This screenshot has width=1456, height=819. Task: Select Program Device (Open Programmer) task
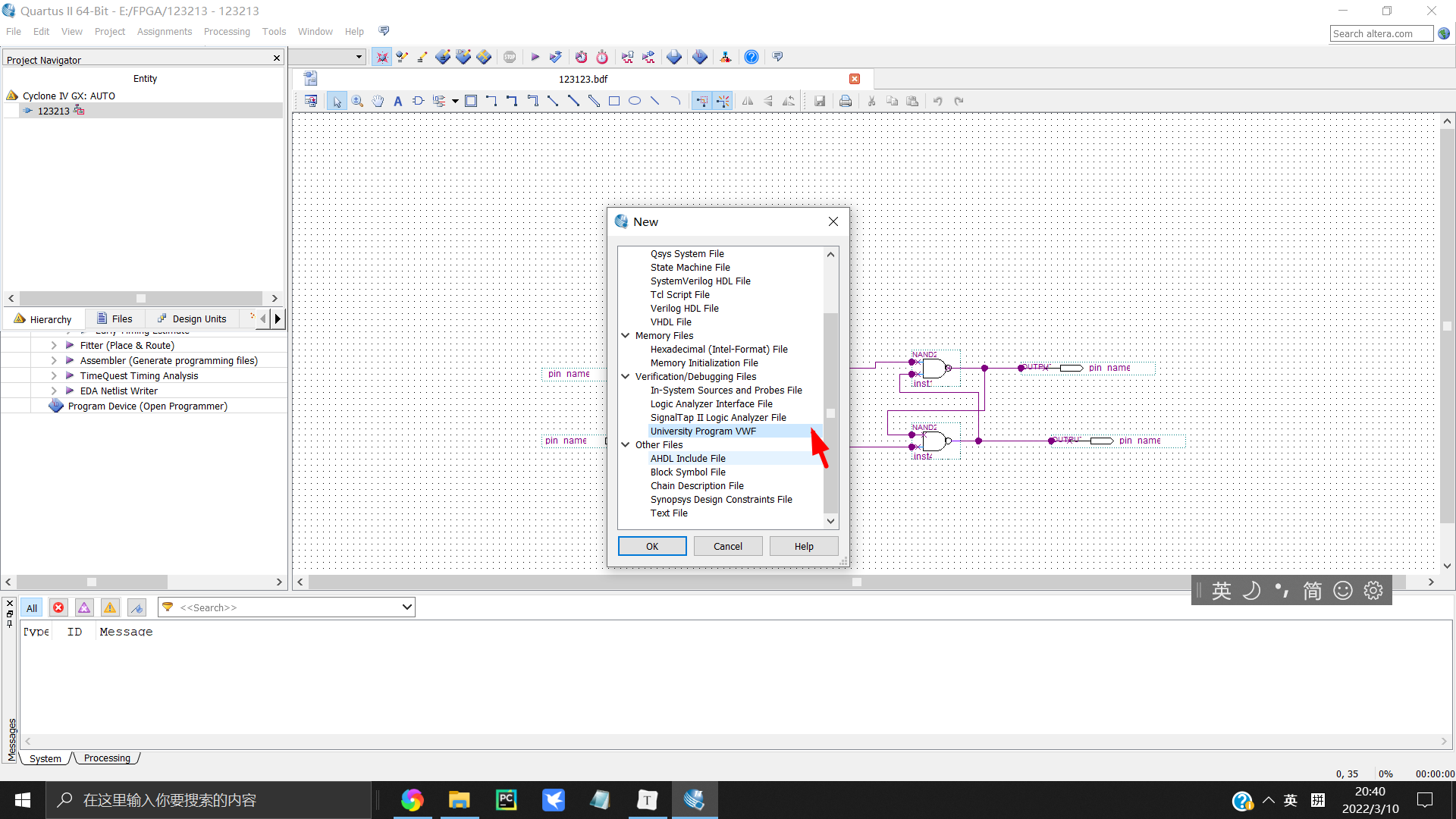point(147,406)
